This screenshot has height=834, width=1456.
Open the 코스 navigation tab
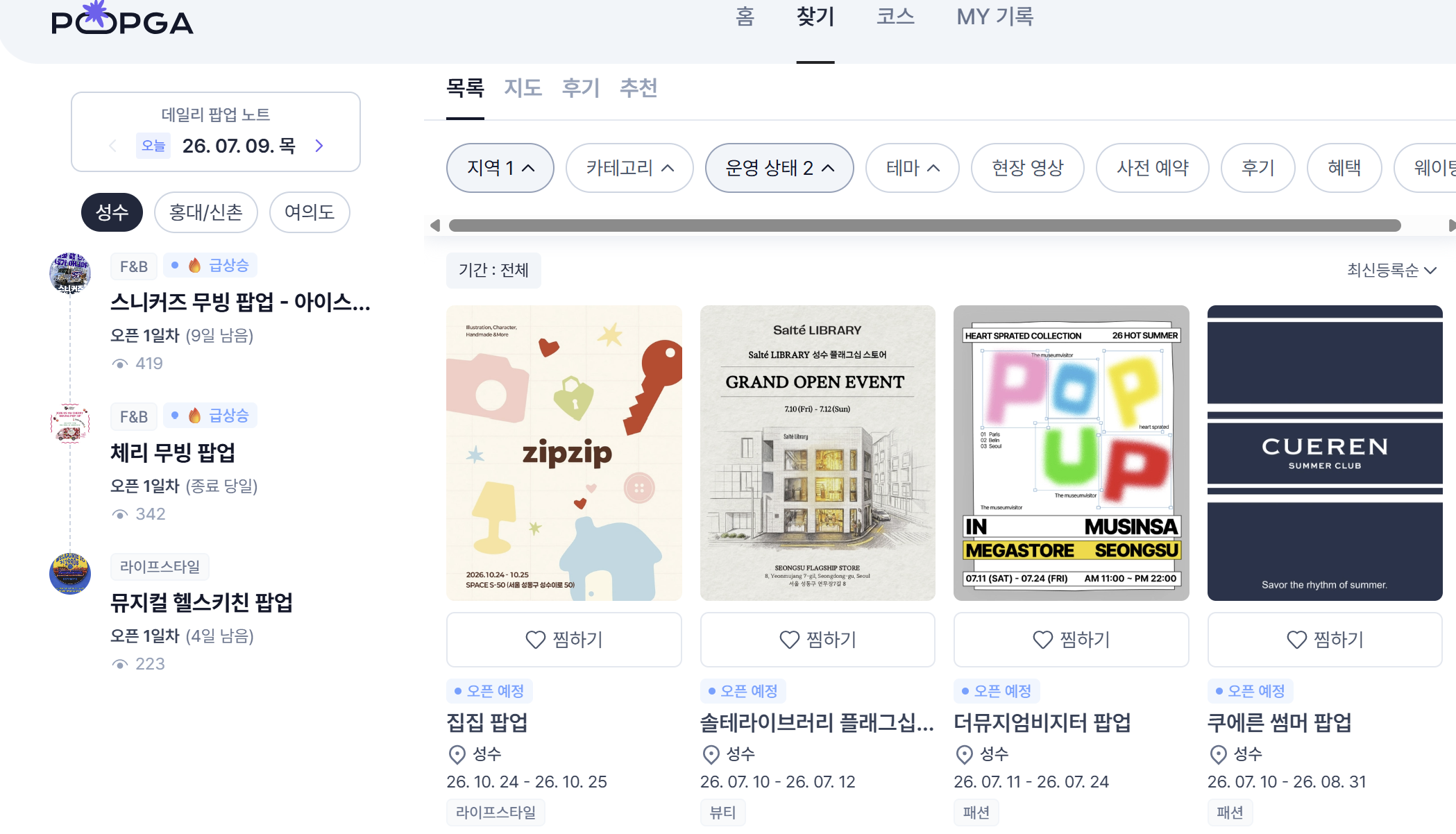(x=895, y=17)
